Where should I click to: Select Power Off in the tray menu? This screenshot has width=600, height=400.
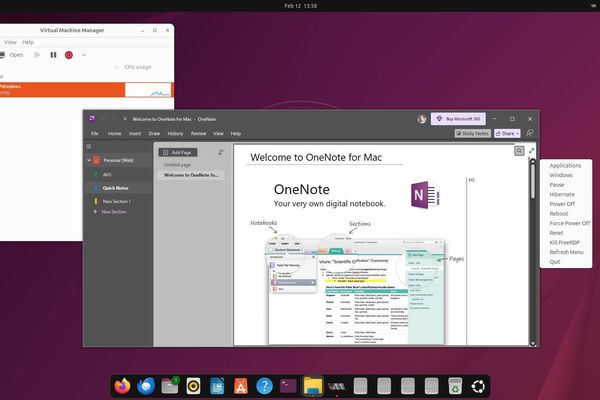click(562, 204)
